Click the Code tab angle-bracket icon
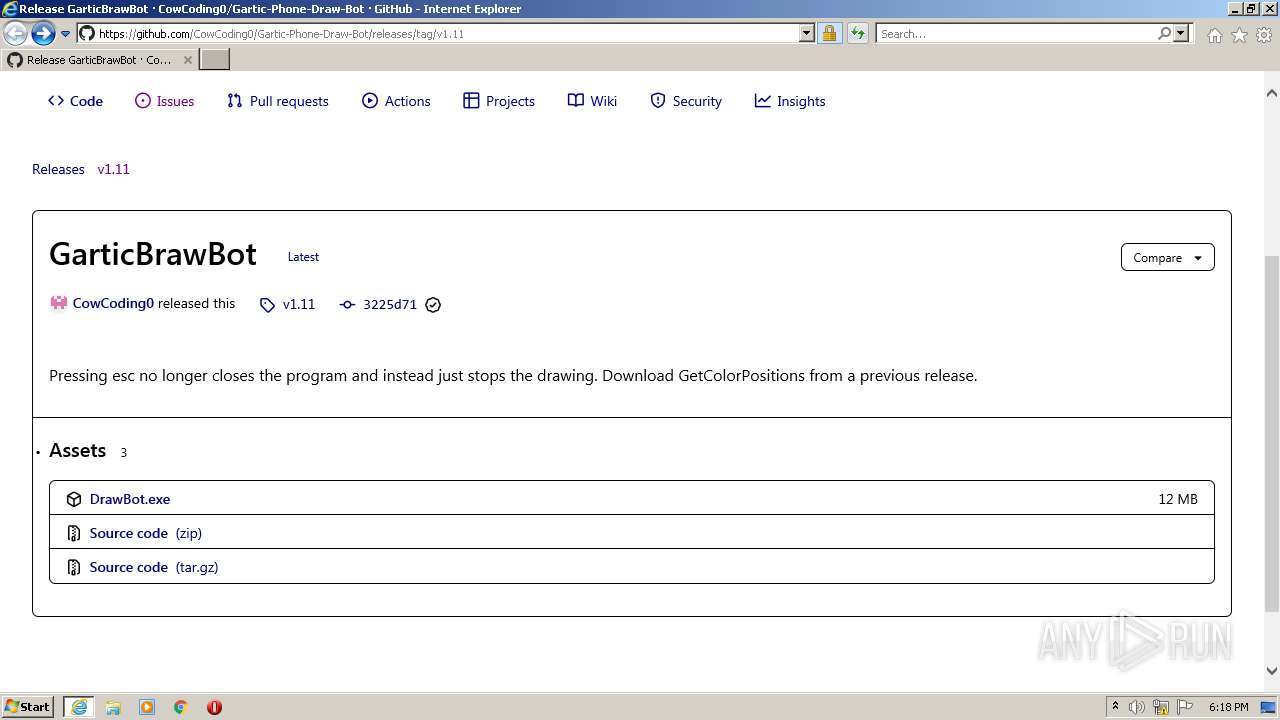The height and width of the screenshot is (720, 1280). click(x=56, y=101)
